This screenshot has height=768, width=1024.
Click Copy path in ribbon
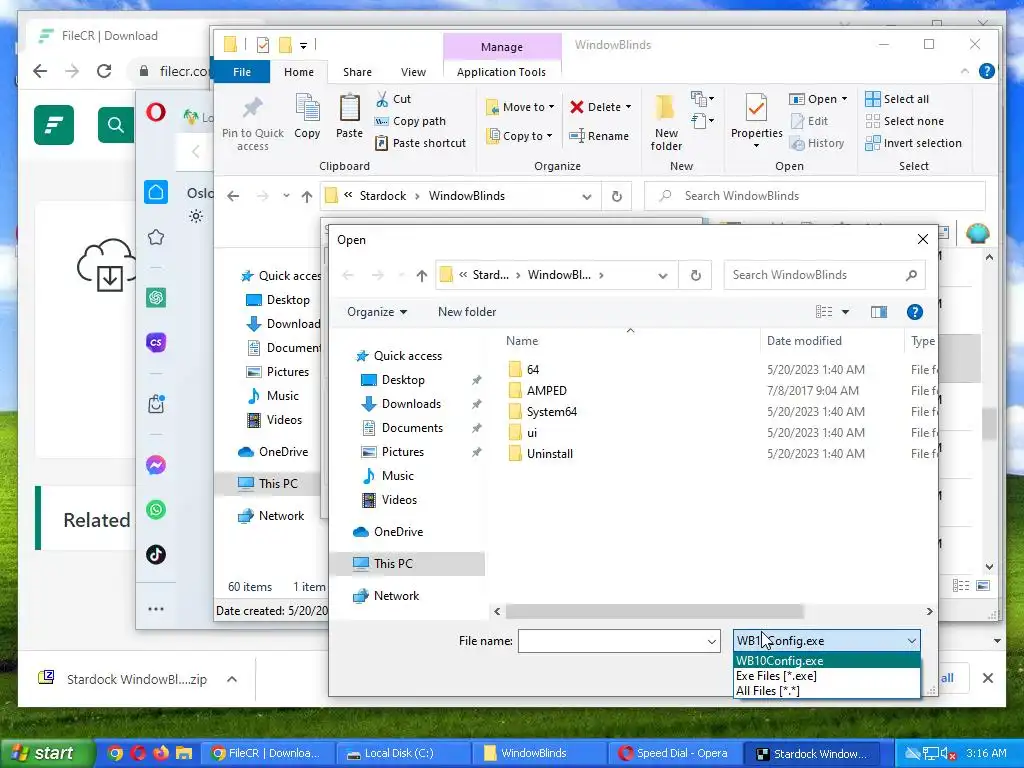pyautogui.click(x=409, y=121)
